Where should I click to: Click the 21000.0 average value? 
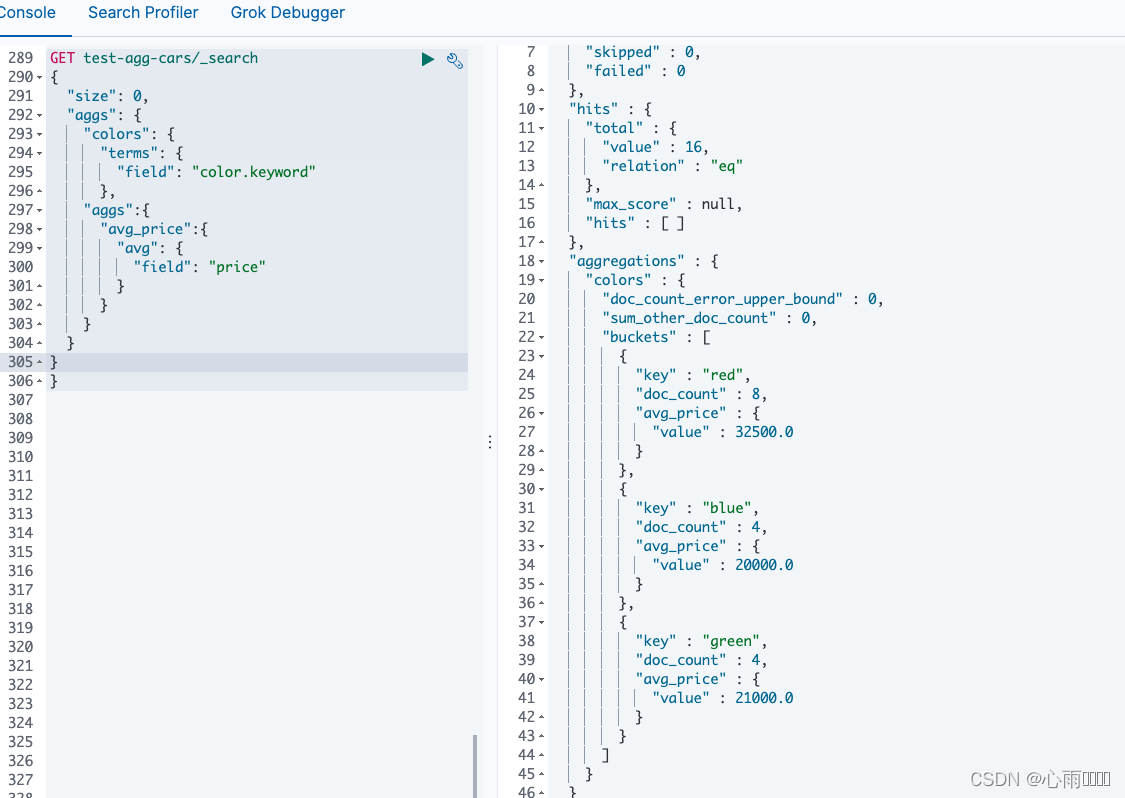[764, 698]
